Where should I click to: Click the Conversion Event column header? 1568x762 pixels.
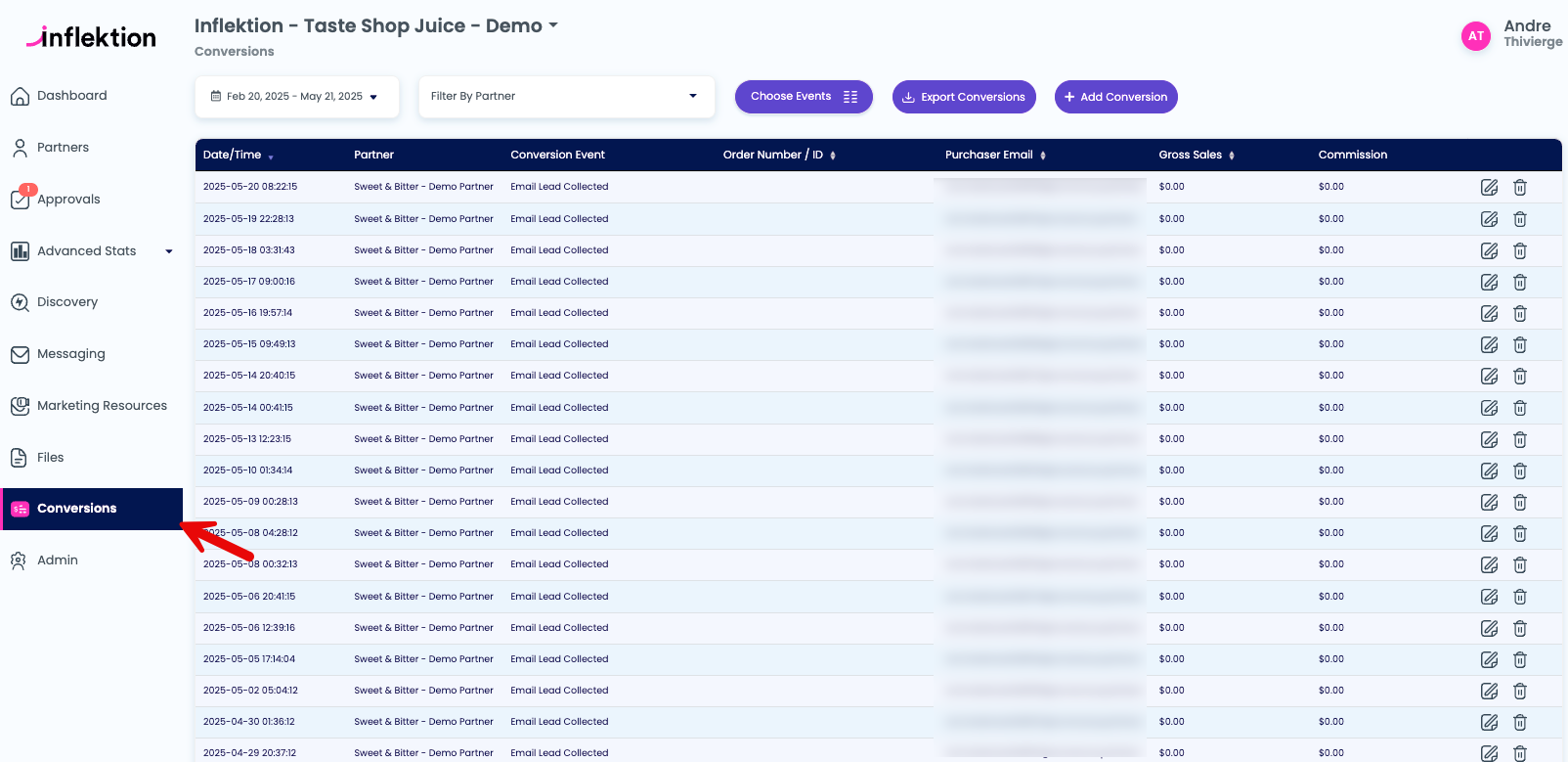[x=557, y=155]
